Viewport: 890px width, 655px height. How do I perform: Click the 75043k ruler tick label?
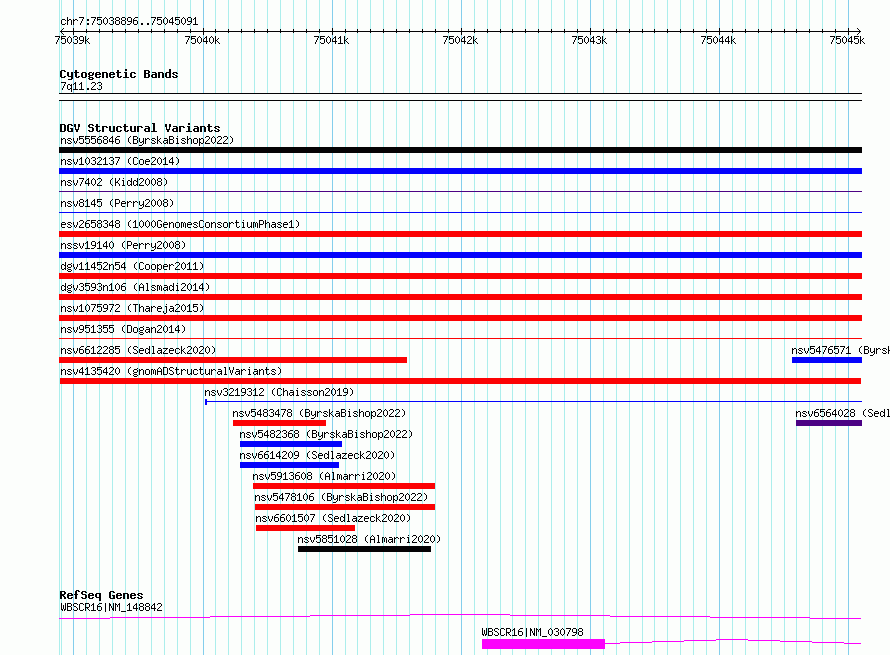click(589, 40)
